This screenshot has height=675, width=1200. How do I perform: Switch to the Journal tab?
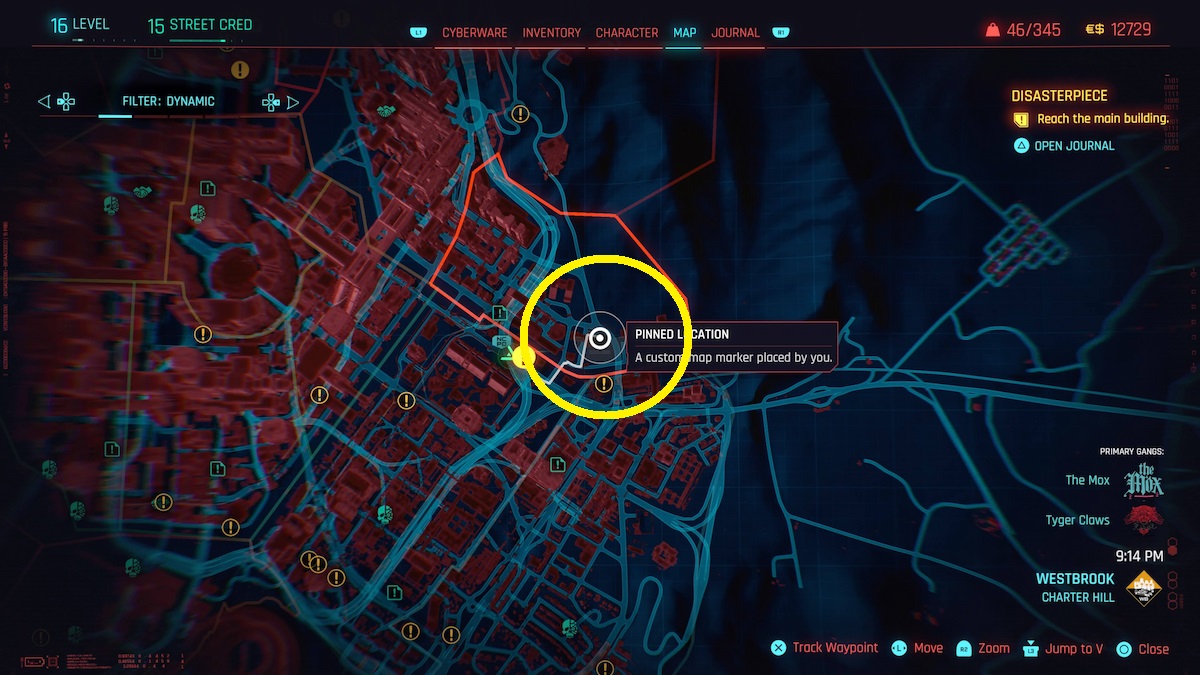click(x=734, y=32)
